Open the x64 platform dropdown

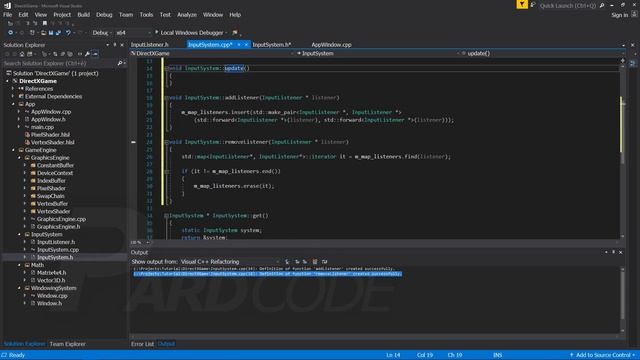click(x=133, y=33)
